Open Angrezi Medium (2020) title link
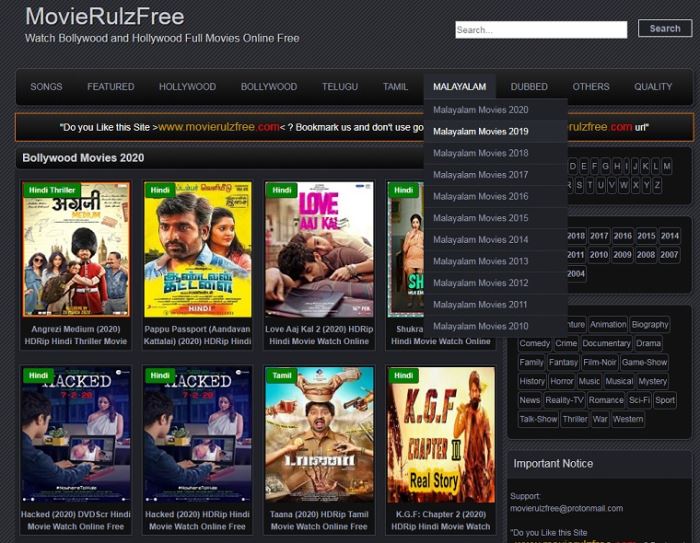 (76, 335)
